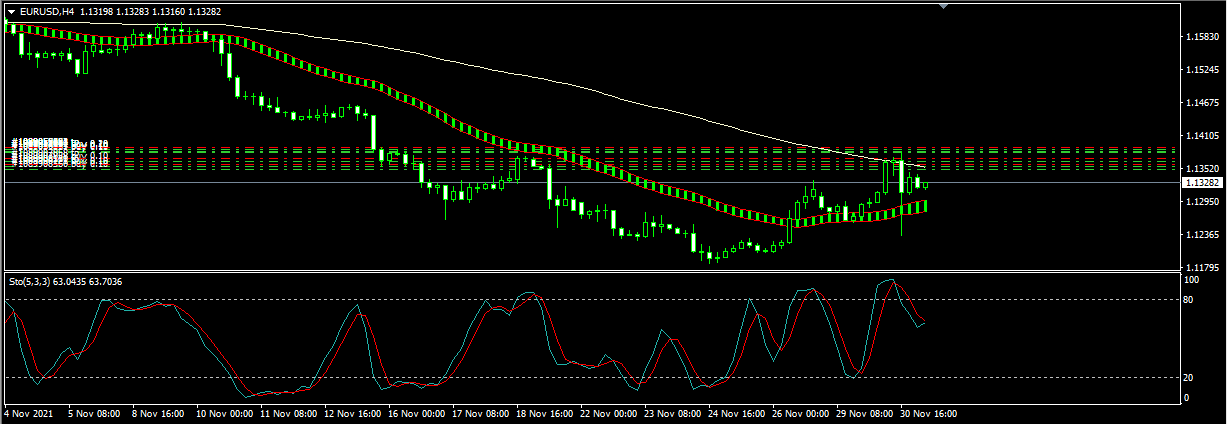The height and width of the screenshot is (424, 1227).
Task: Click the 4 Nov 2021 date label
Action: click(x=29, y=412)
